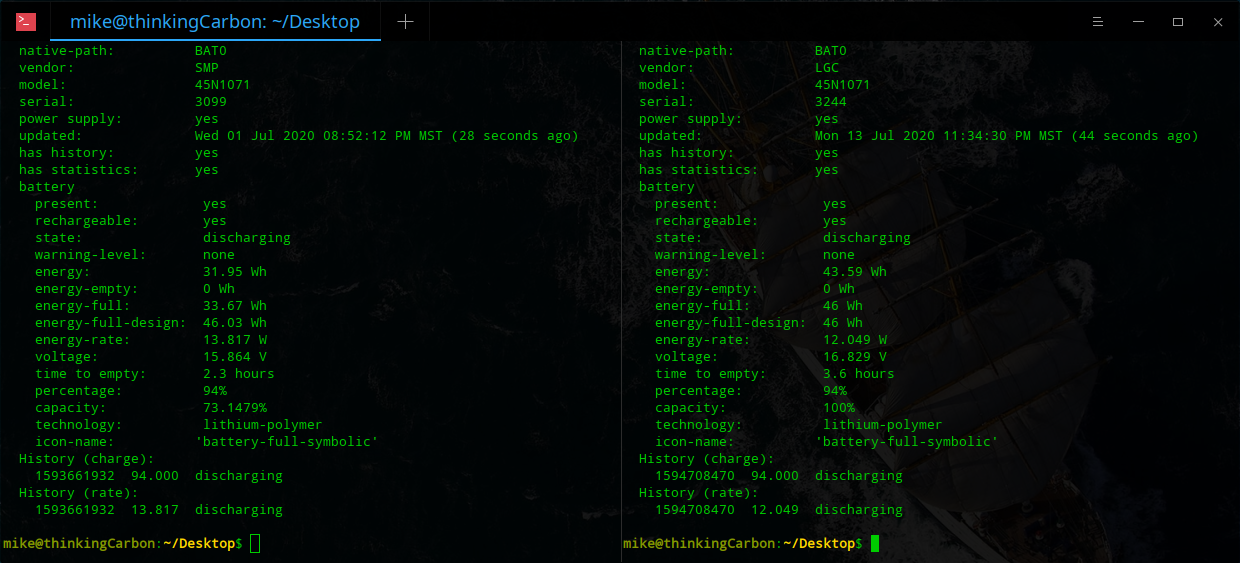Click the 100% capacity value in right pane
The height and width of the screenshot is (563, 1240).
pyautogui.click(x=839, y=408)
